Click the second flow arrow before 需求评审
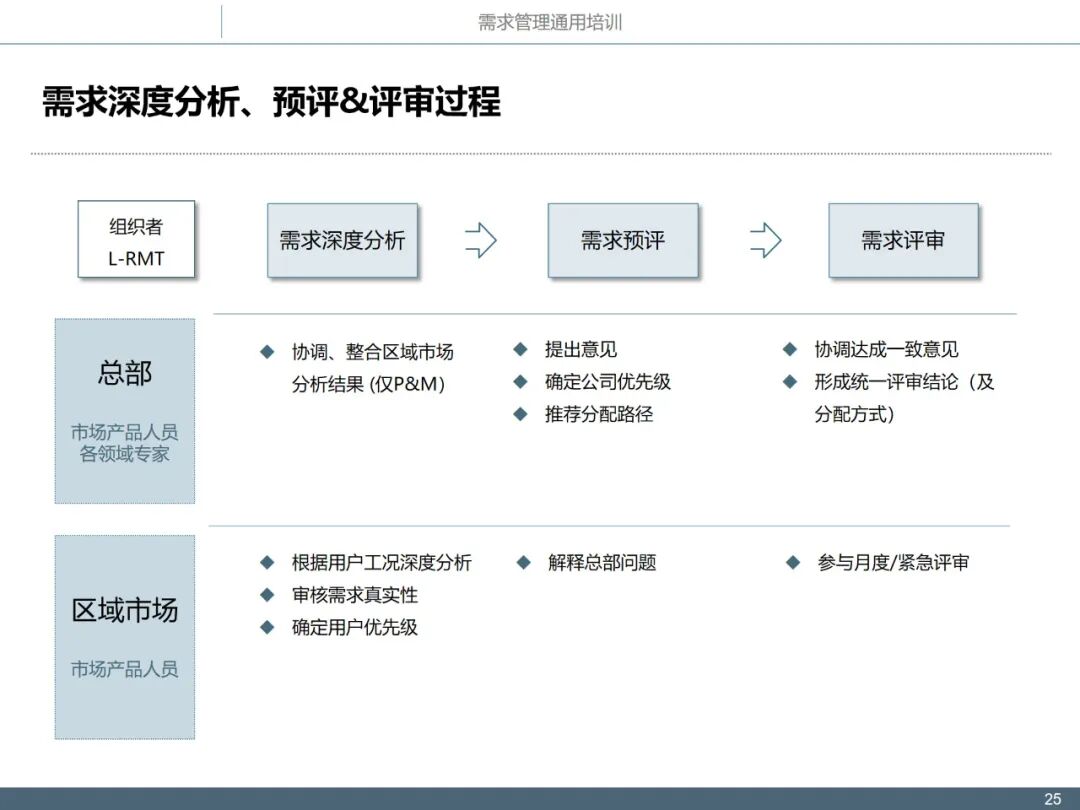Viewport: 1080px width, 810px height. click(764, 240)
